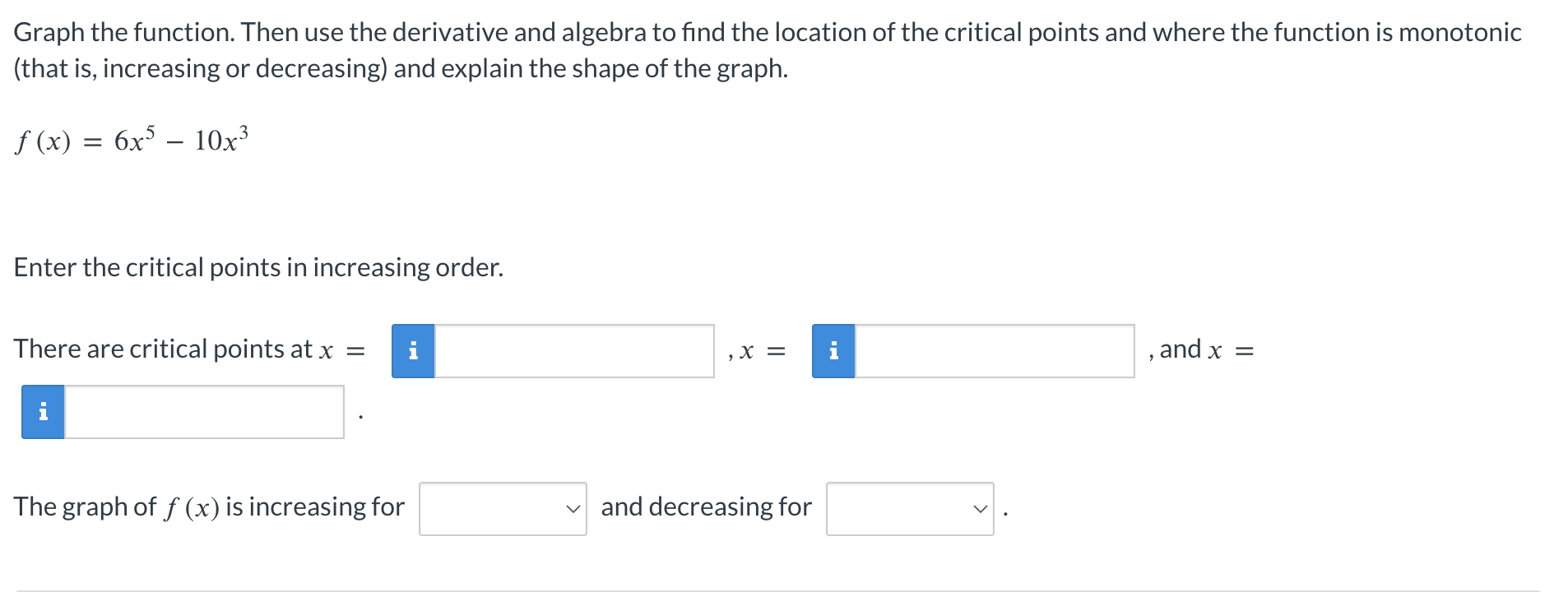This screenshot has height=592, width=1568.
Task: Expand the chevron on the increasing selector
Action: coord(574,508)
